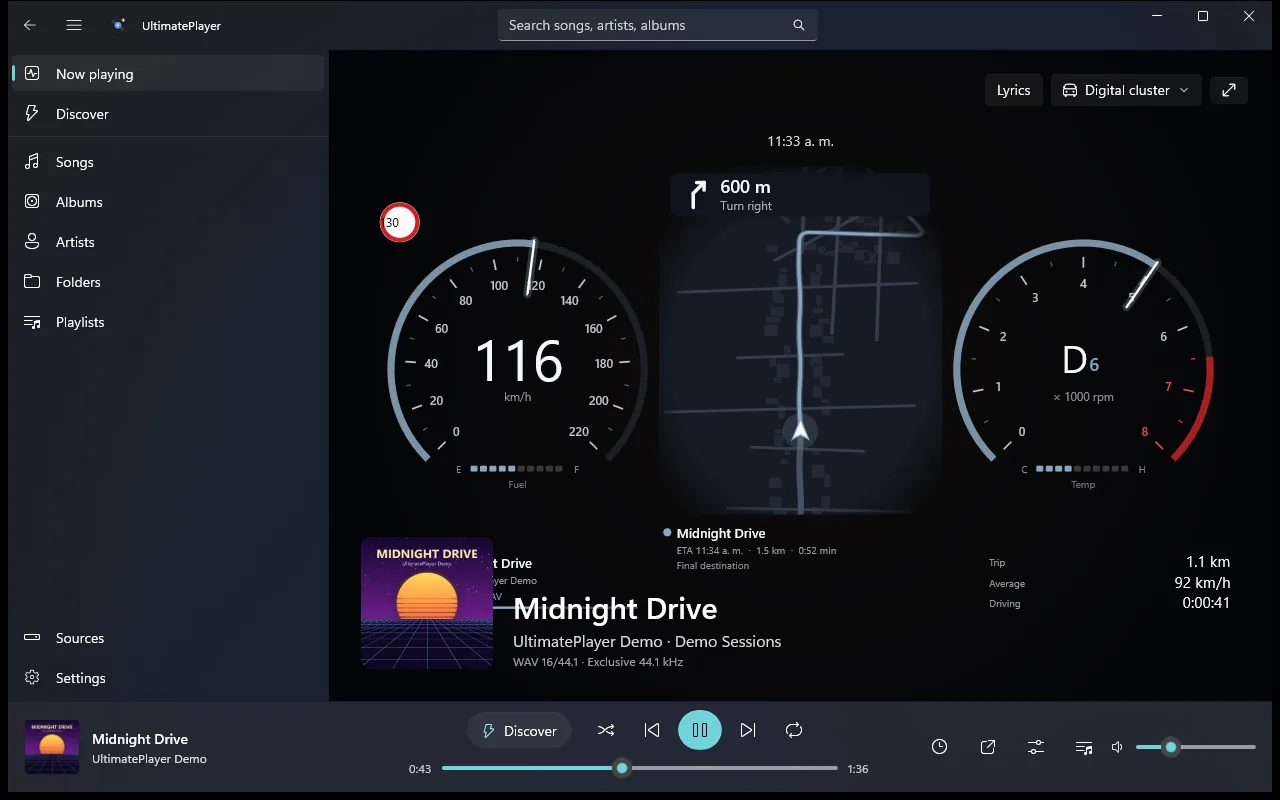Click the track progress seek bar

[640, 768]
